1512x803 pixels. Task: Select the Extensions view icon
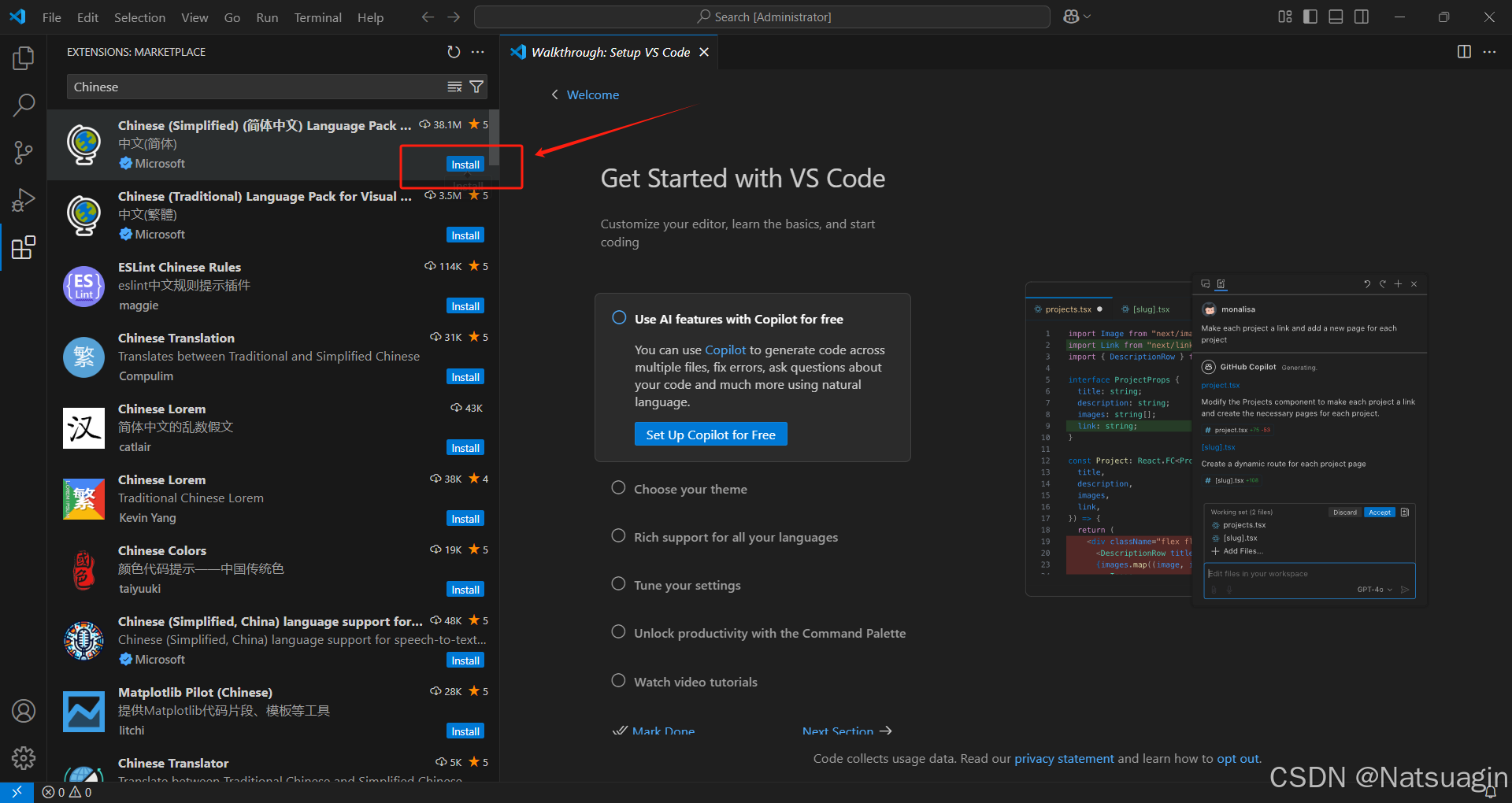click(24, 247)
